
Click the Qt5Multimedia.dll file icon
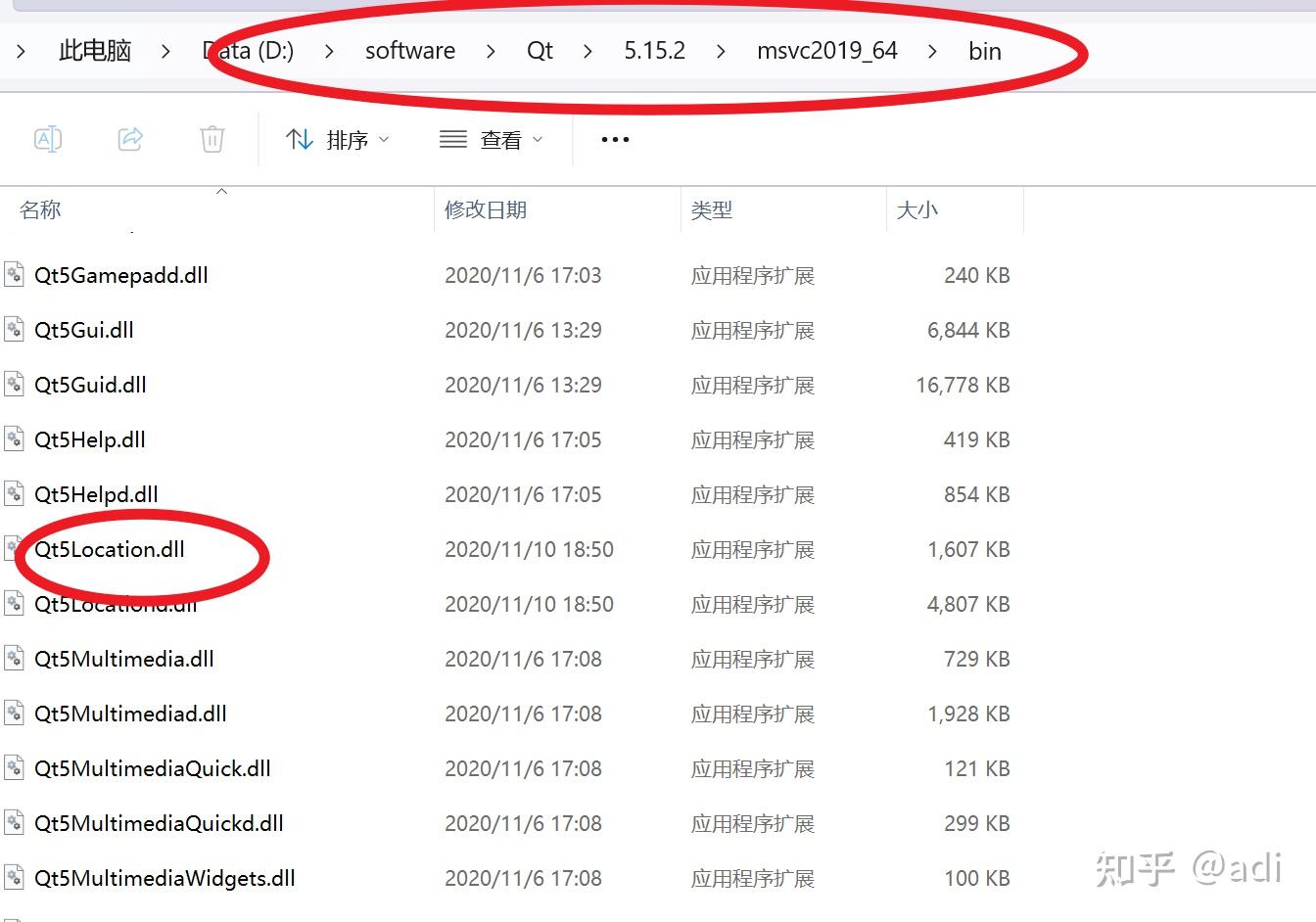tap(14, 659)
